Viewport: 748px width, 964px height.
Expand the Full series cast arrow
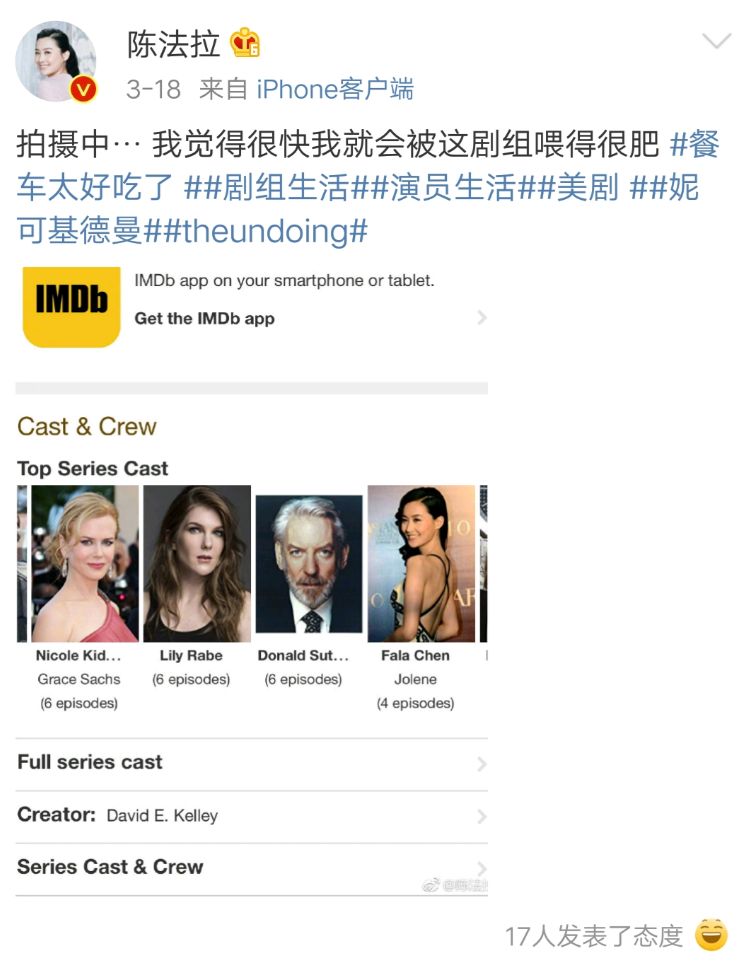482,764
